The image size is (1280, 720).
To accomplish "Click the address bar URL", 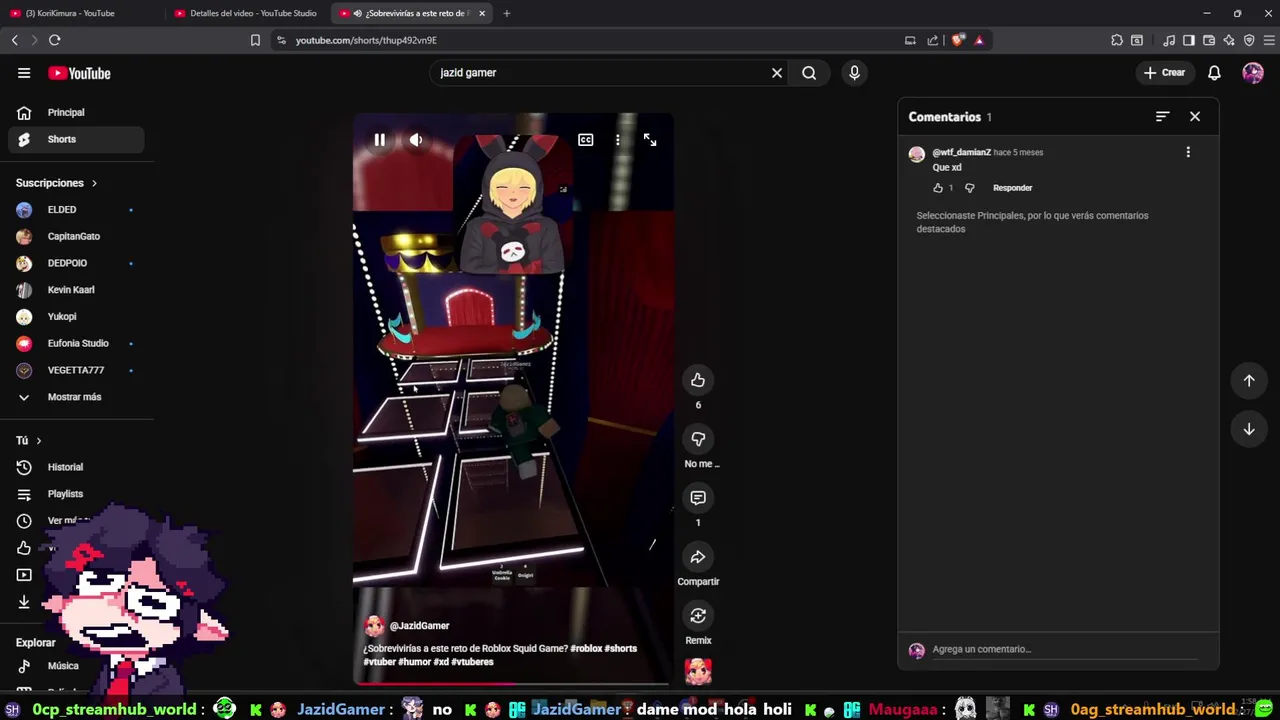I will (x=366, y=40).
